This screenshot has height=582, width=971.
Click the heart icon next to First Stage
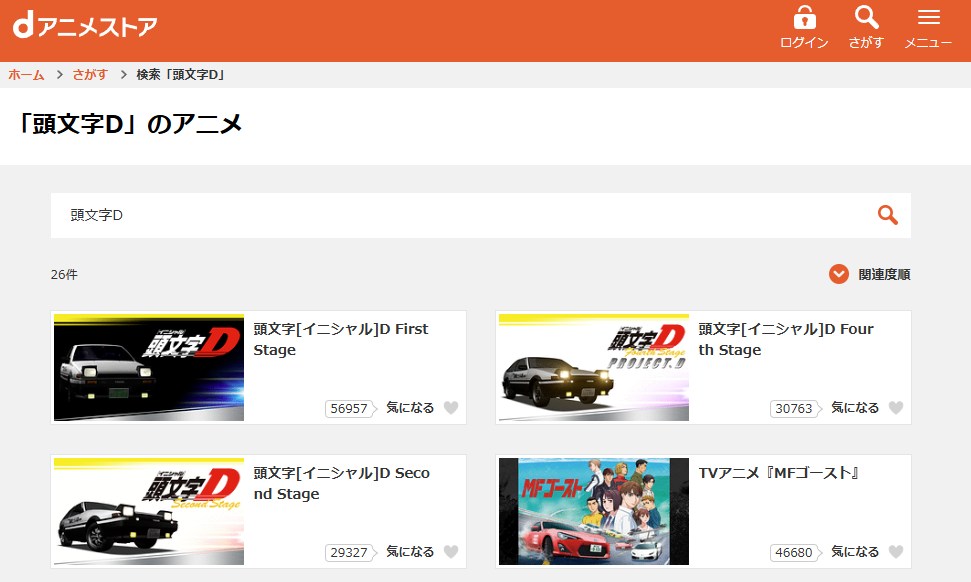coord(453,407)
